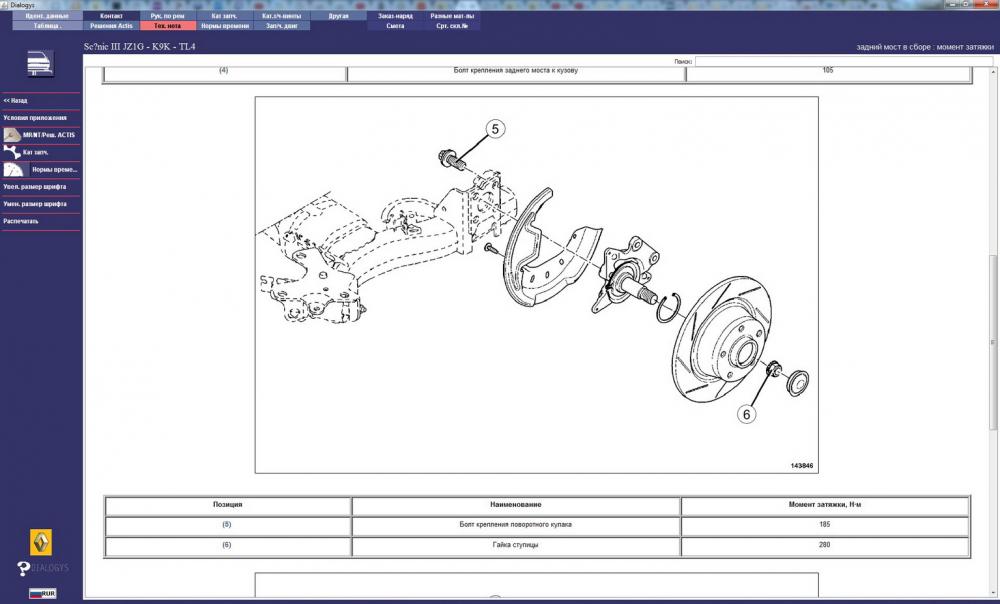Click the vertical scrollbar of the document
Viewport: 1000px width, 604px height.
(993, 341)
